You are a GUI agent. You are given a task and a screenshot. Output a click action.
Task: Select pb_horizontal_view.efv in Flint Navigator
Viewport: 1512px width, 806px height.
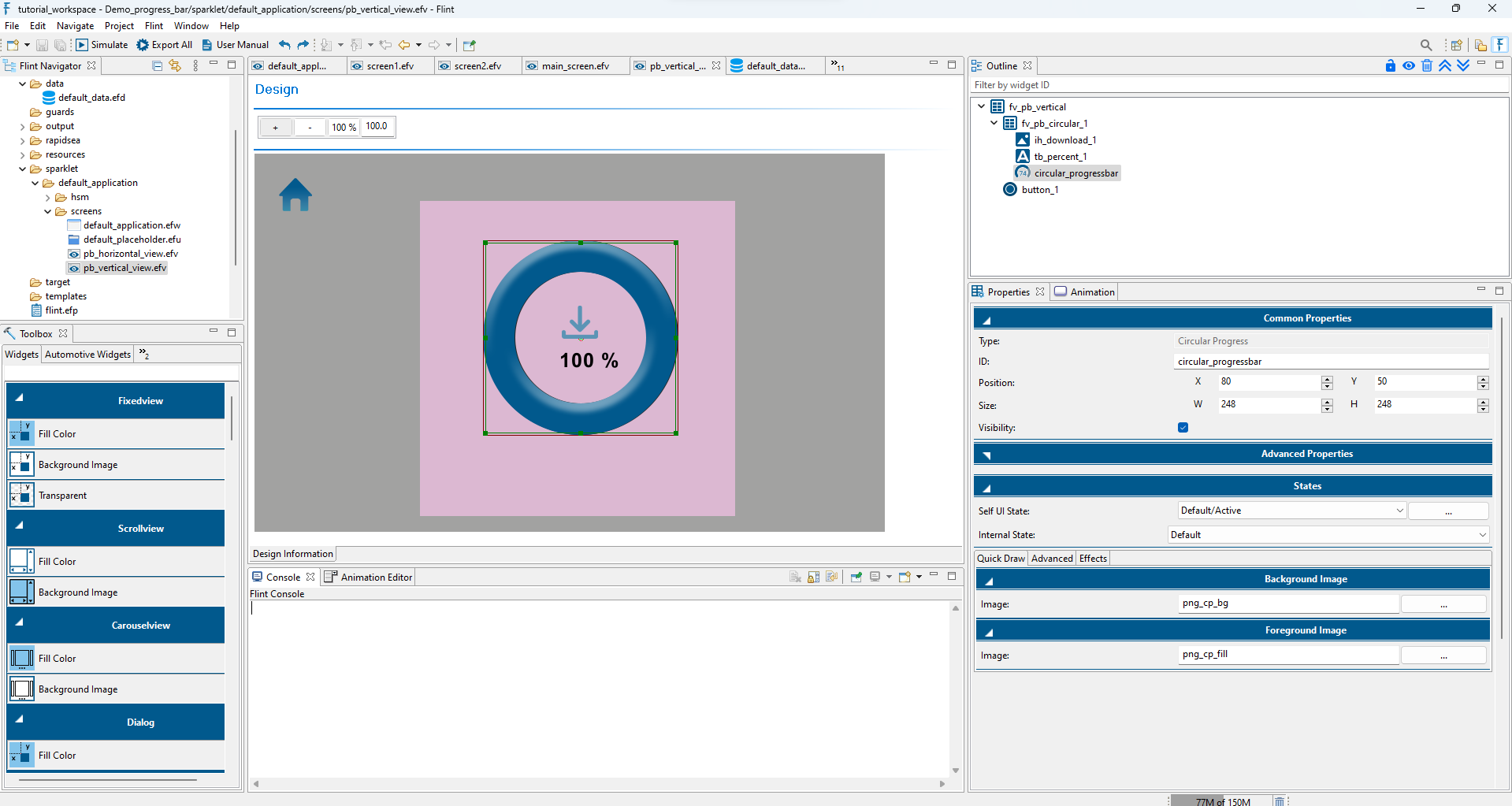coord(130,253)
